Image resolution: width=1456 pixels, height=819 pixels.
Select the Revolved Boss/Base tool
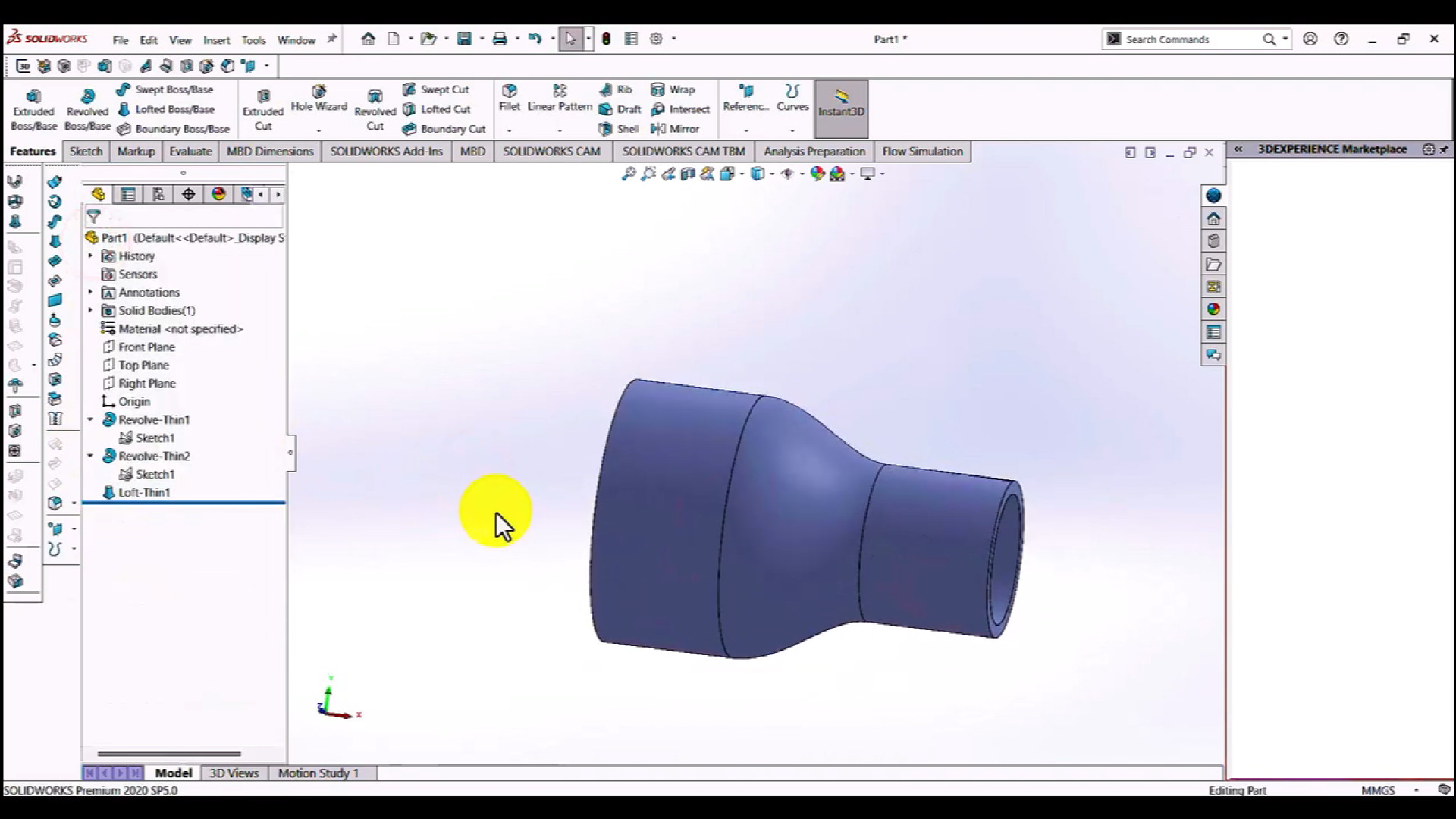click(x=87, y=109)
